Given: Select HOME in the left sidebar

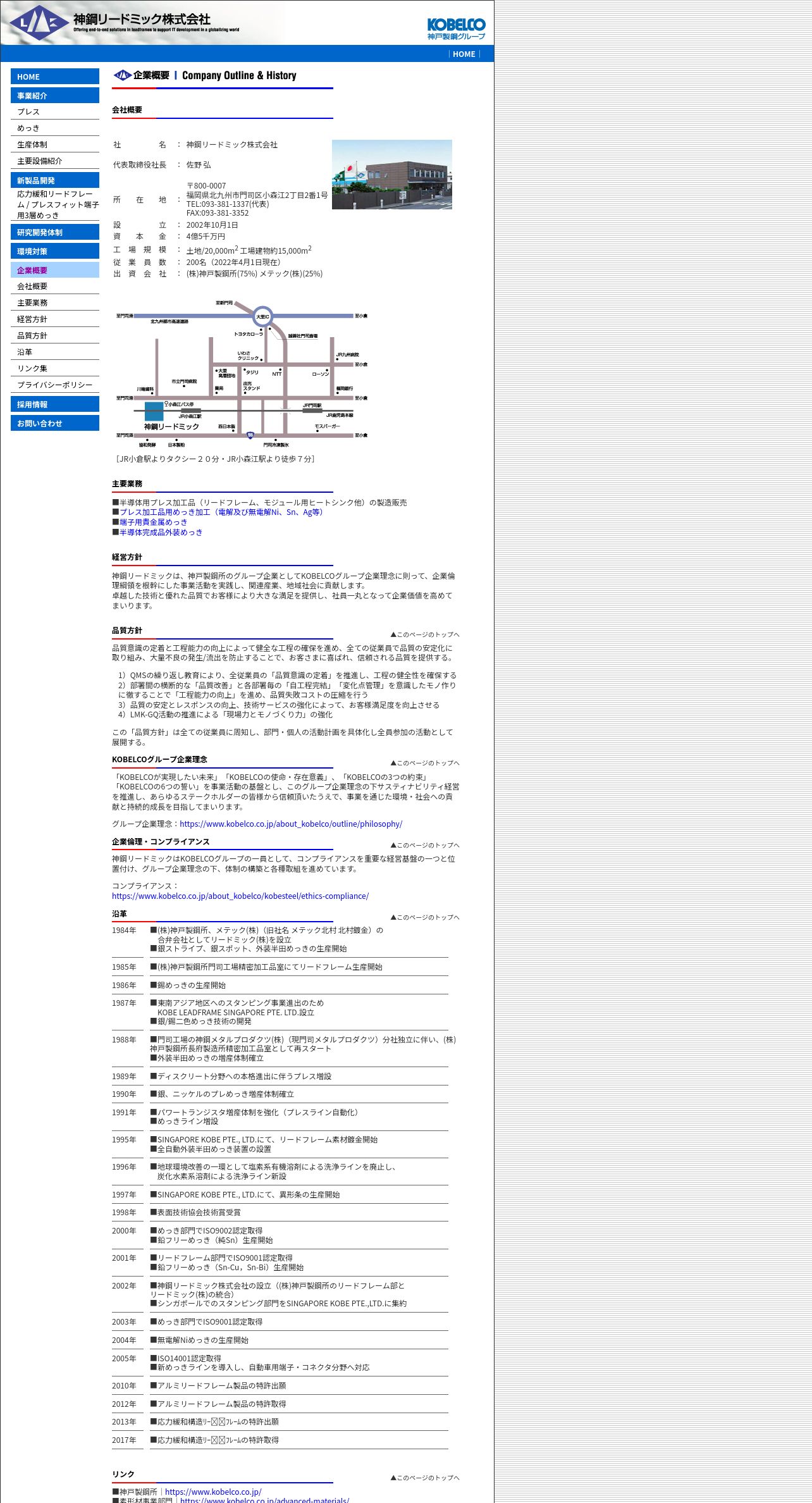Looking at the screenshot, I should click(x=55, y=77).
